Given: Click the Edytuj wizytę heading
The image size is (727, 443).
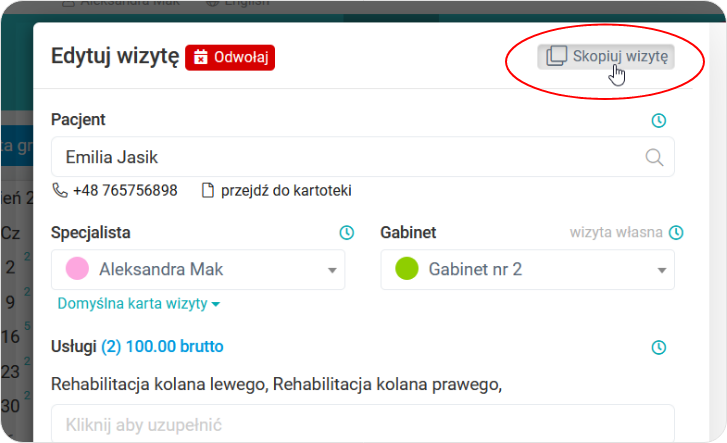Looking at the screenshot, I should coord(115,56).
